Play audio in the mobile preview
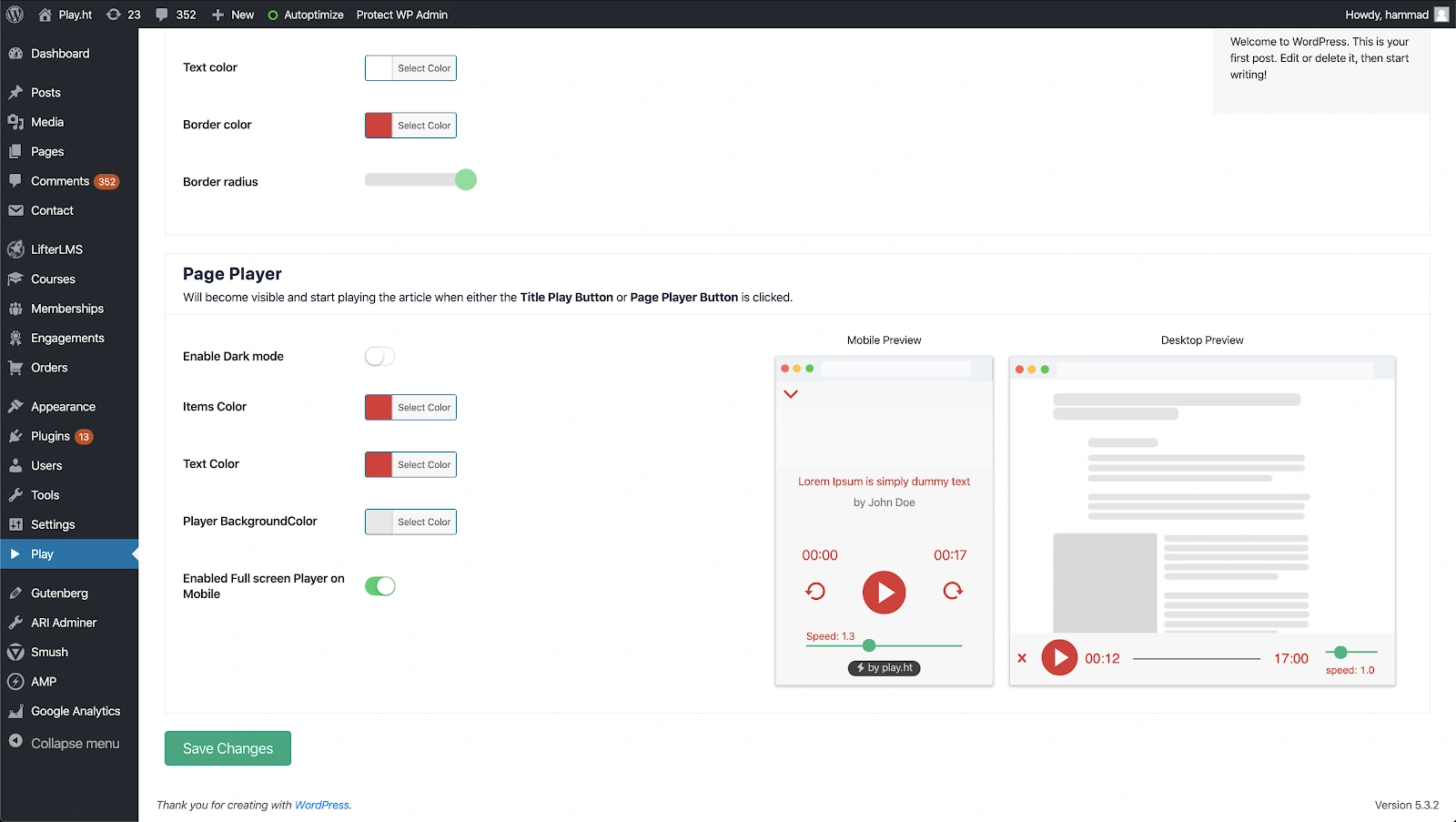Viewport: 1456px width, 822px height. (x=885, y=593)
